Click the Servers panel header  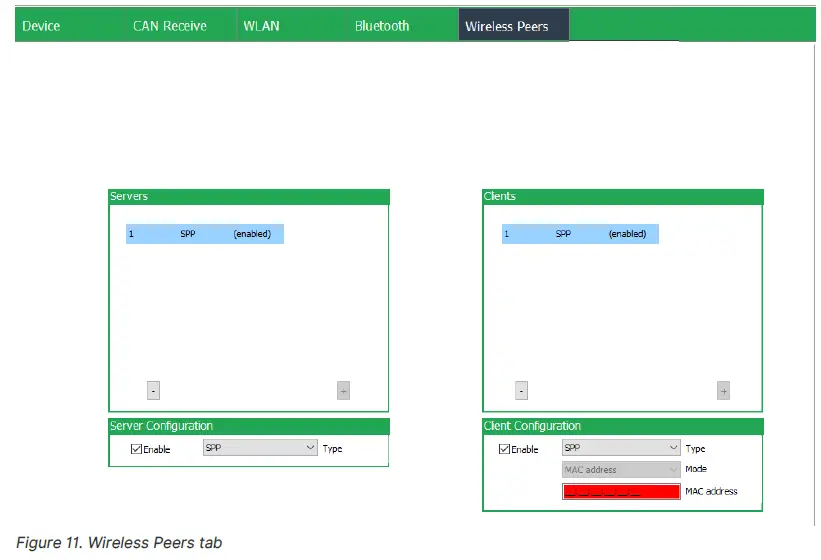click(x=248, y=197)
